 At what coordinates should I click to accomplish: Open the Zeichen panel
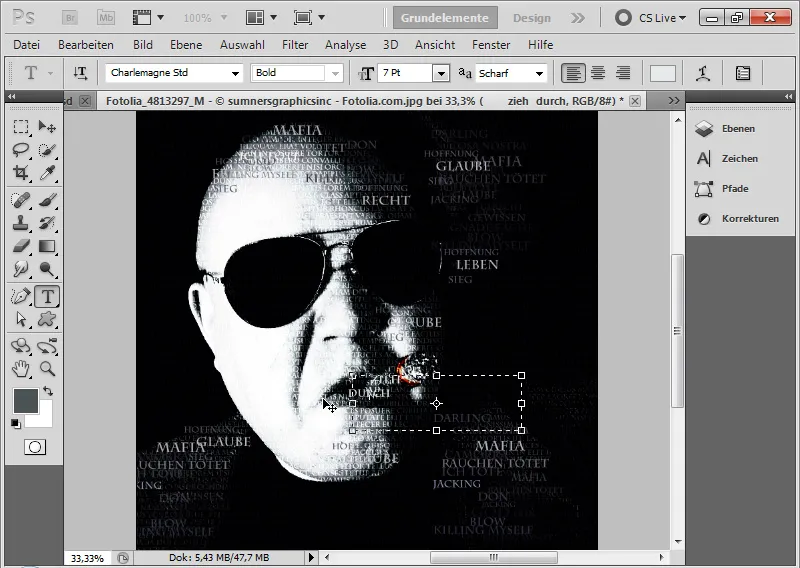[739, 159]
